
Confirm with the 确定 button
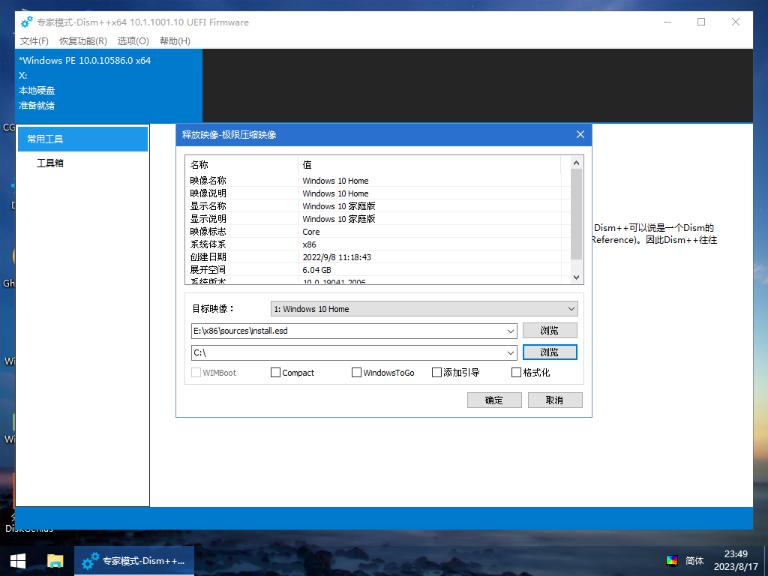[x=494, y=400]
